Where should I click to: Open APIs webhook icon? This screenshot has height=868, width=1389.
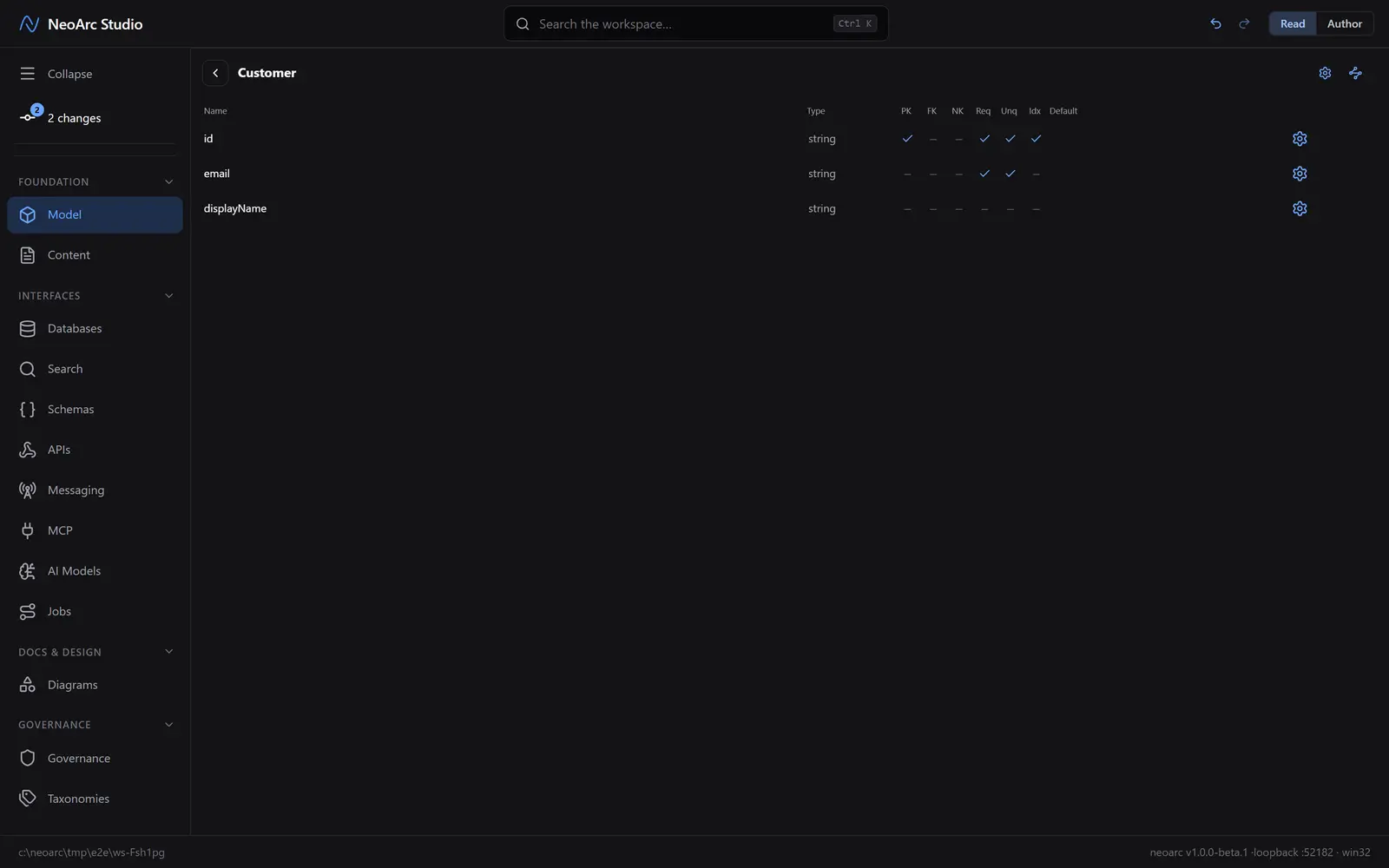click(x=28, y=450)
